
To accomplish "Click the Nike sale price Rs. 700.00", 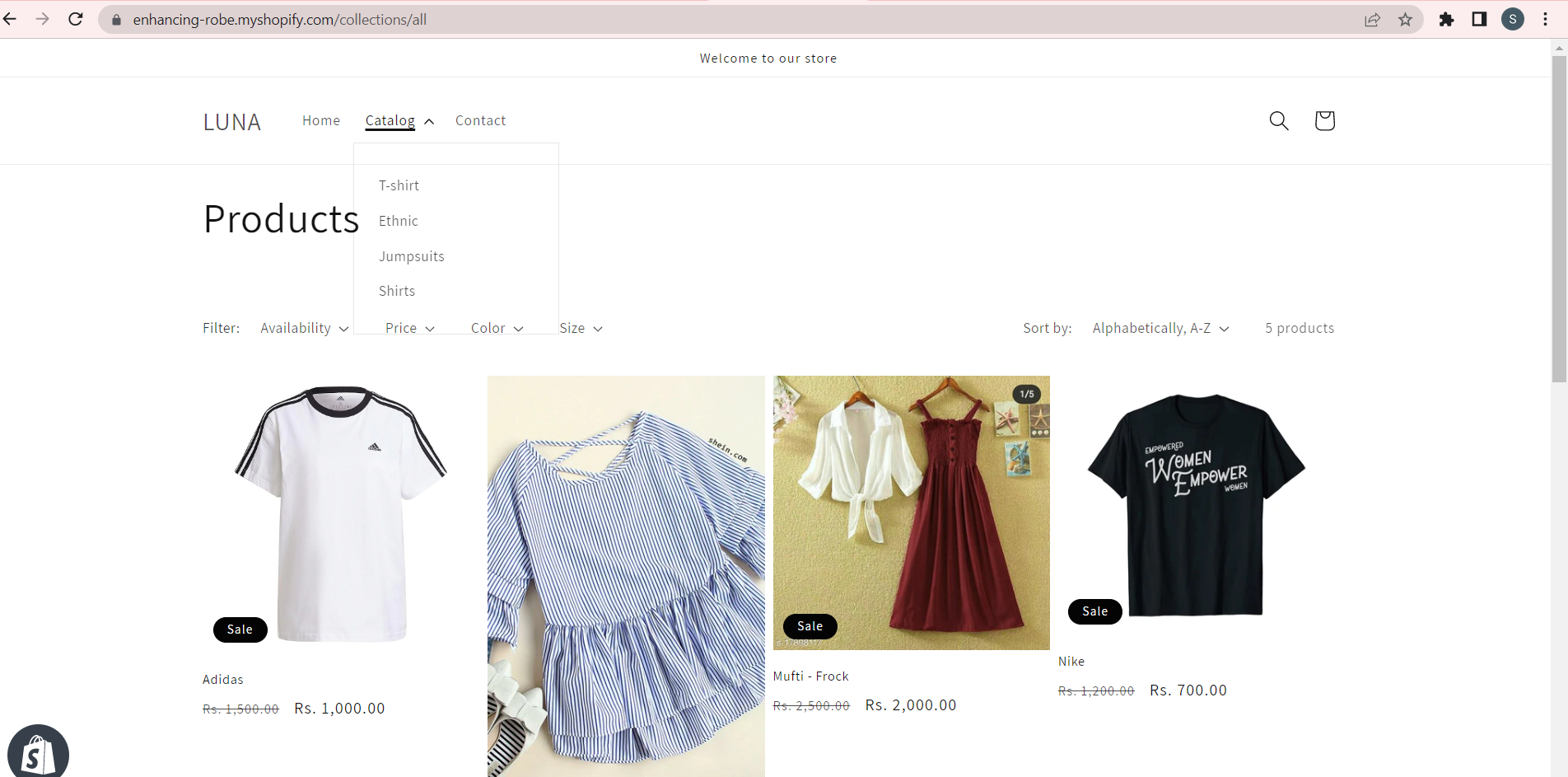I will click(1188, 690).
